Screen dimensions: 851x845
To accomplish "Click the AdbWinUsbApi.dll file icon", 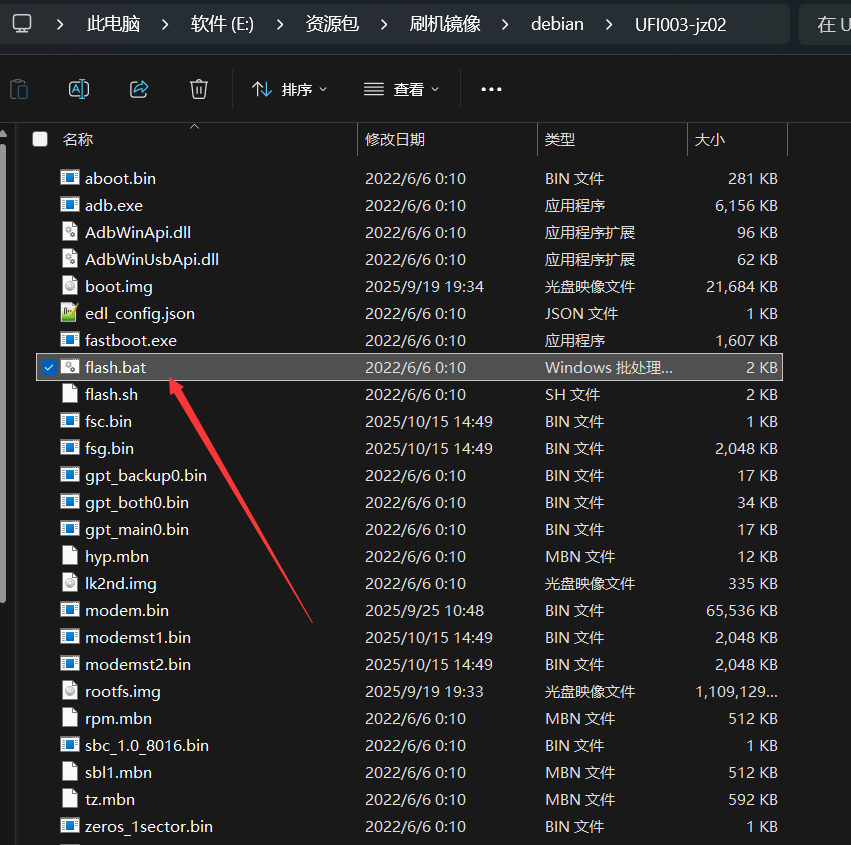I will 69,258.
